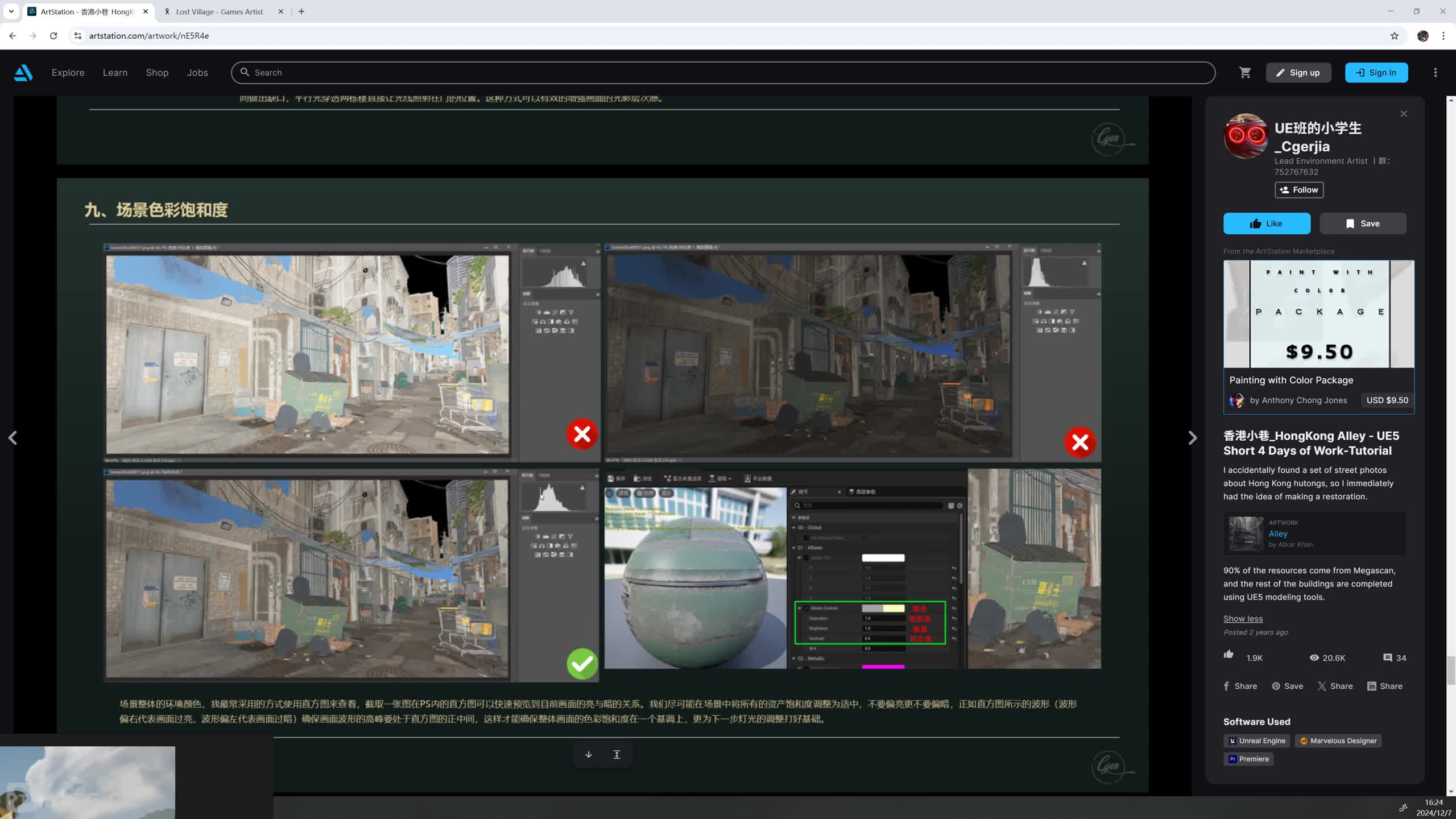1456x819 pixels.
Task: Save the artwork to Pinterest
Action: (1288, 686)
